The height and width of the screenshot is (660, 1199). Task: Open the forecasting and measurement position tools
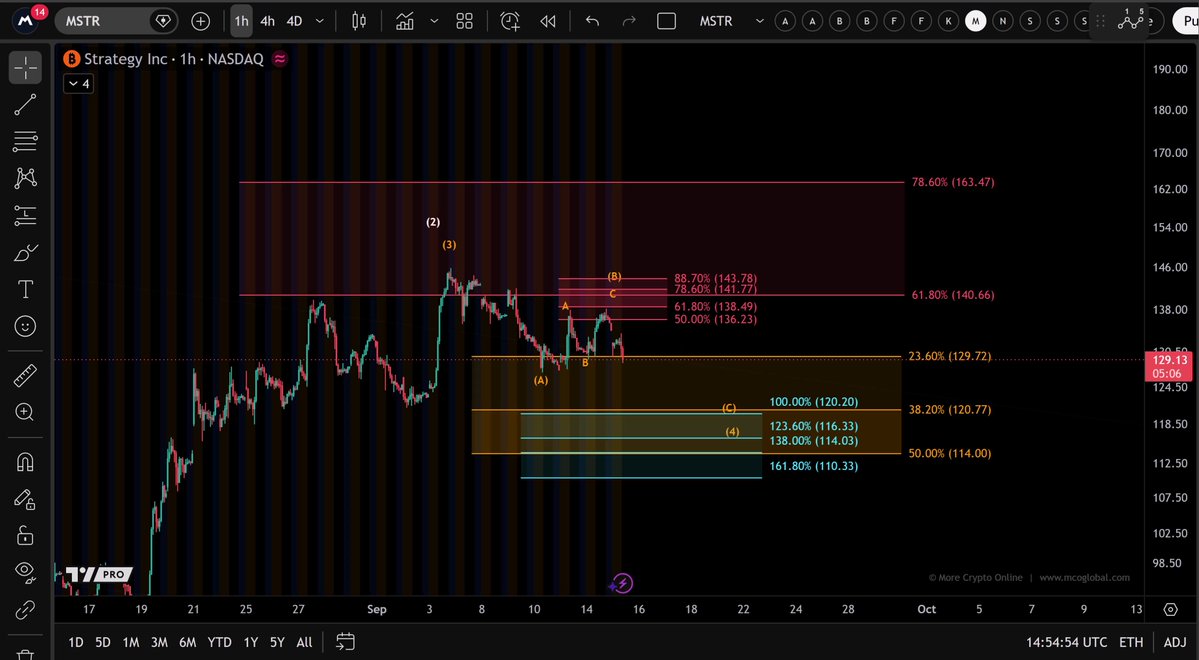(25, 216)
